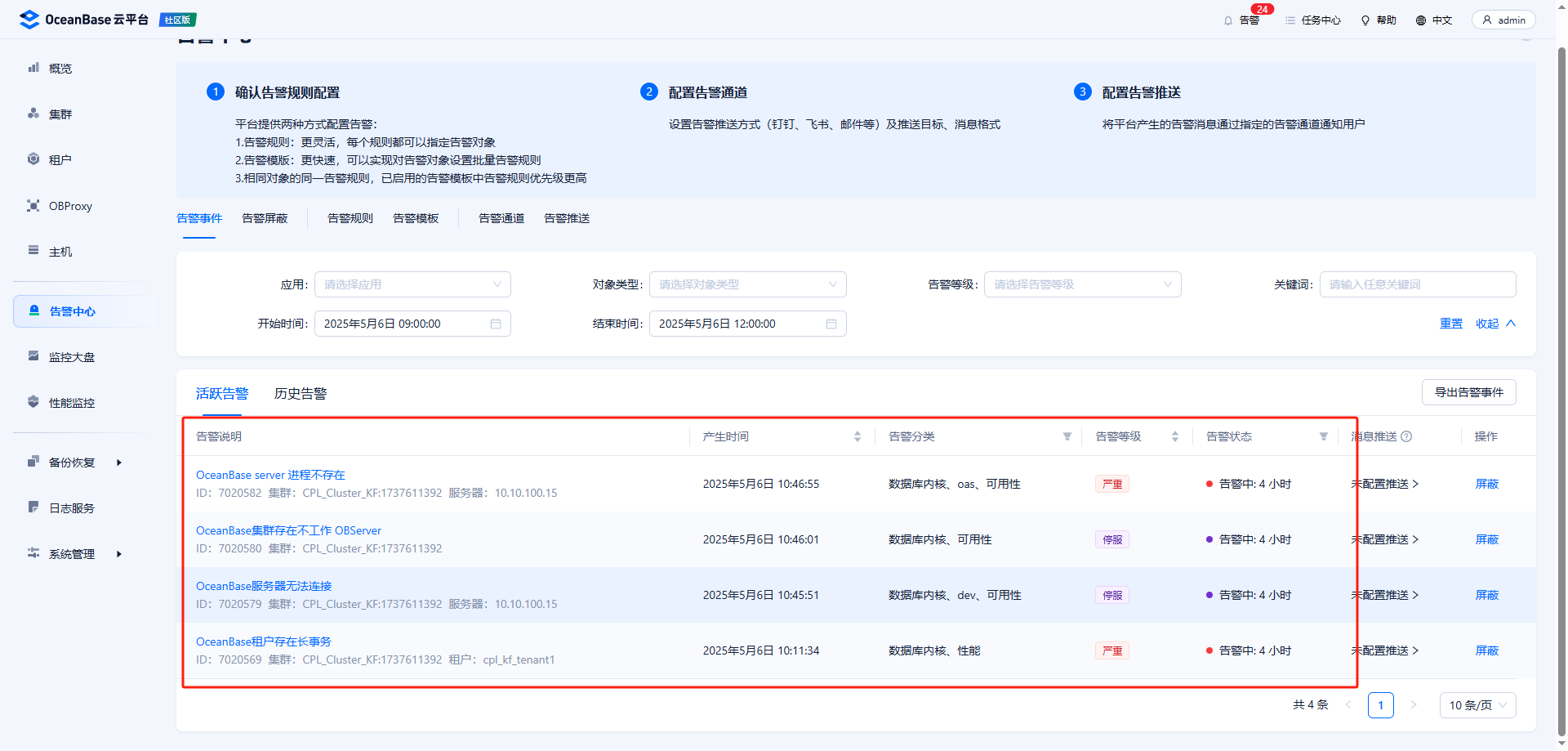Image resolution: width=1568 pixels, height=751 pixels.
Task: Open alarm OceanBase租户存在长事务
Action: tap(264, 641)
